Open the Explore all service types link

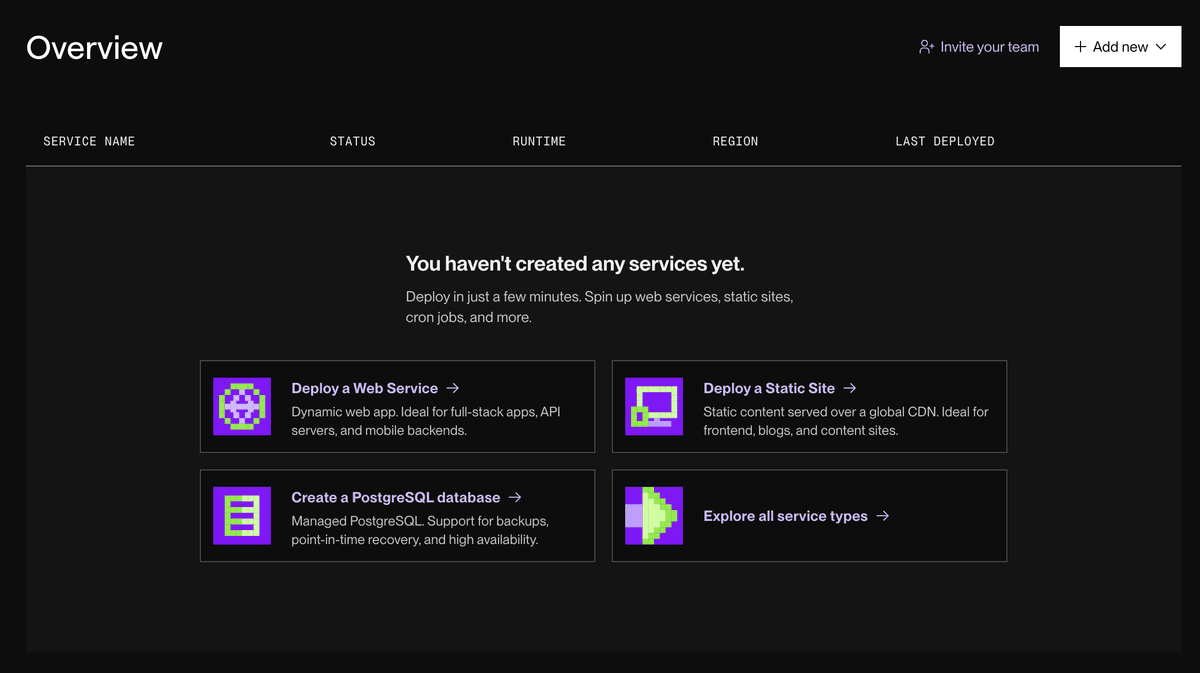coord(785,516)
